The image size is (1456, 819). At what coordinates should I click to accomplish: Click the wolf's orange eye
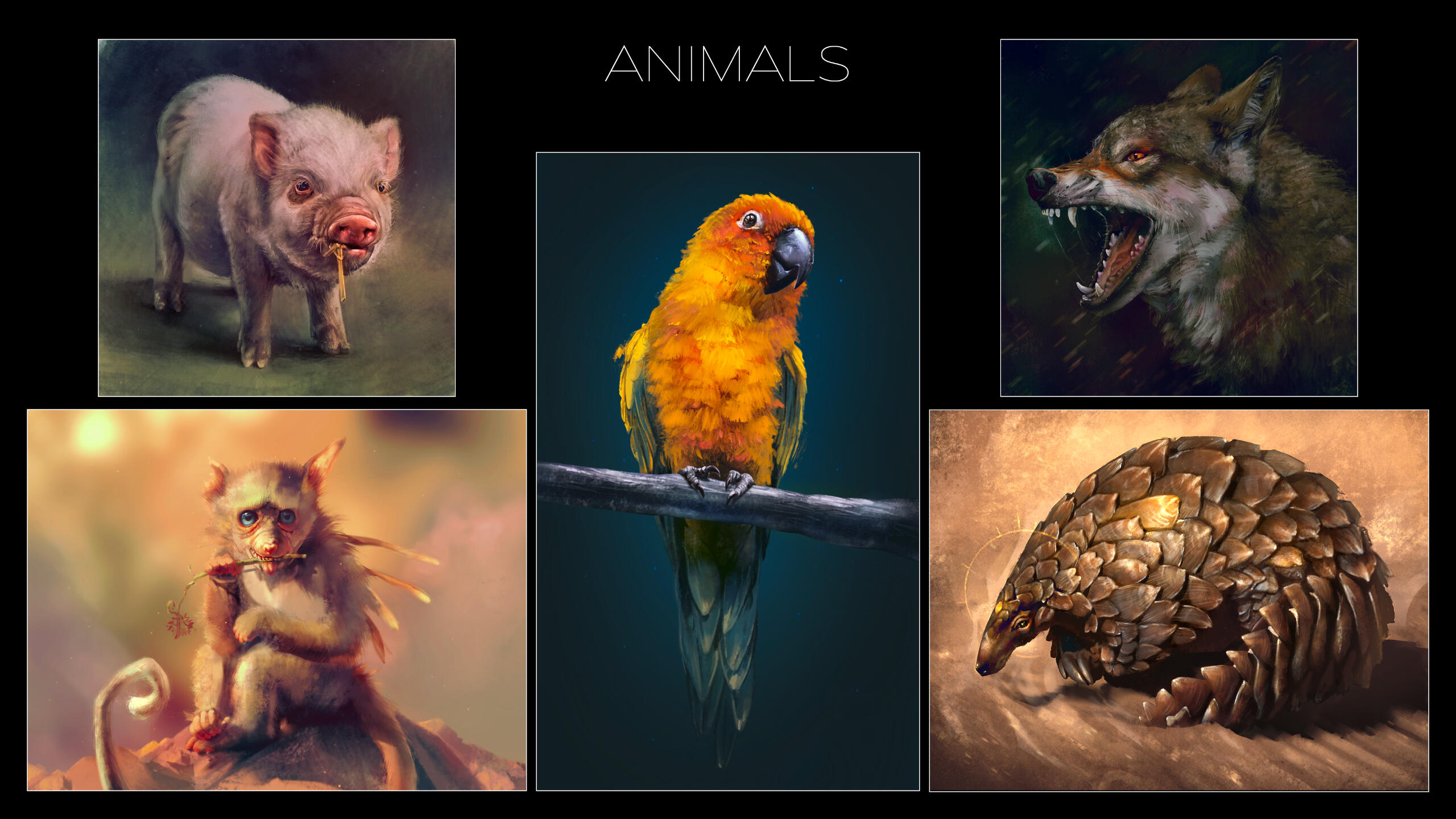[x=1136, y=155]
